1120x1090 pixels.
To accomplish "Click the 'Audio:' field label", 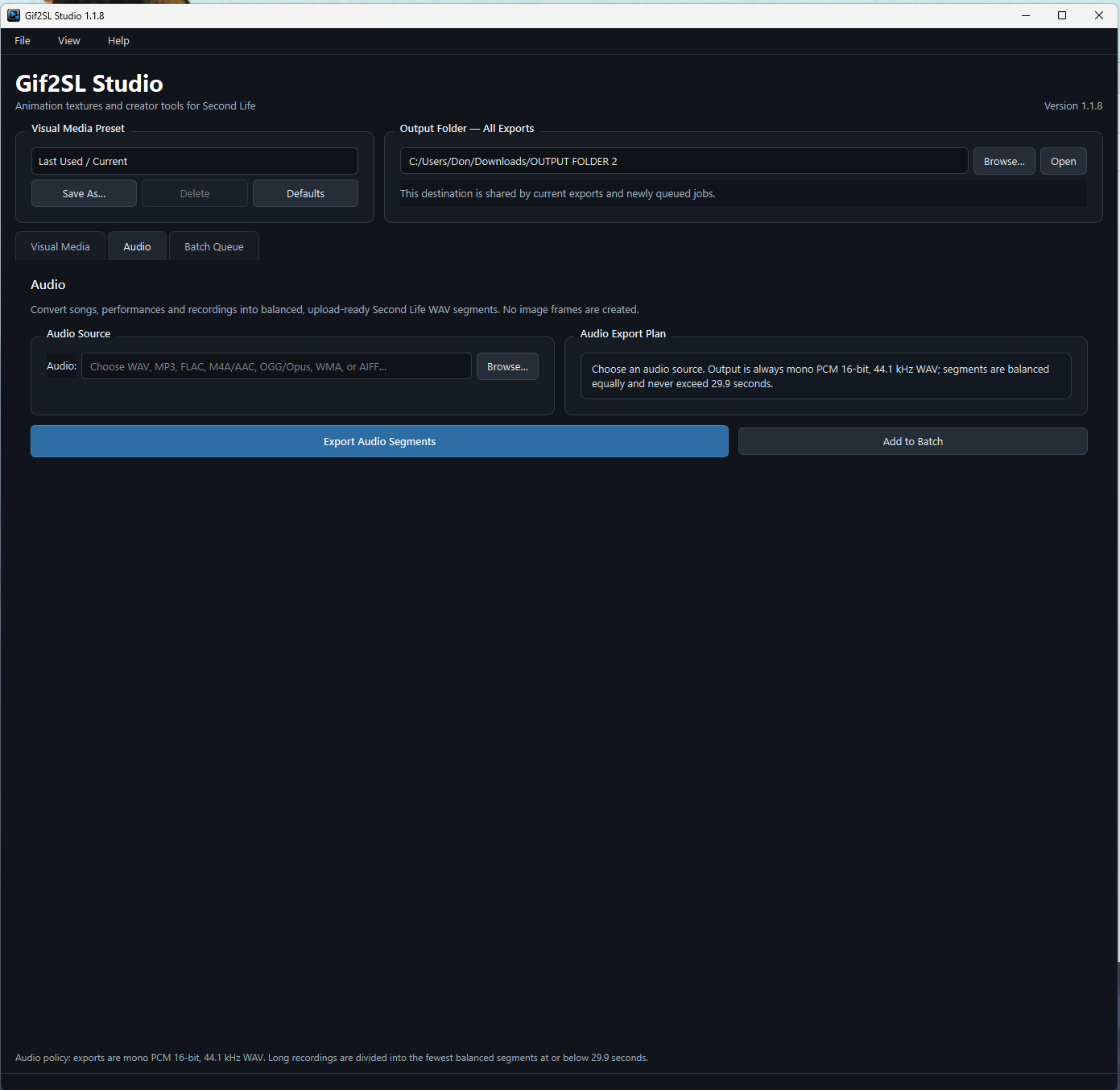I will click(x=61, y=365).
